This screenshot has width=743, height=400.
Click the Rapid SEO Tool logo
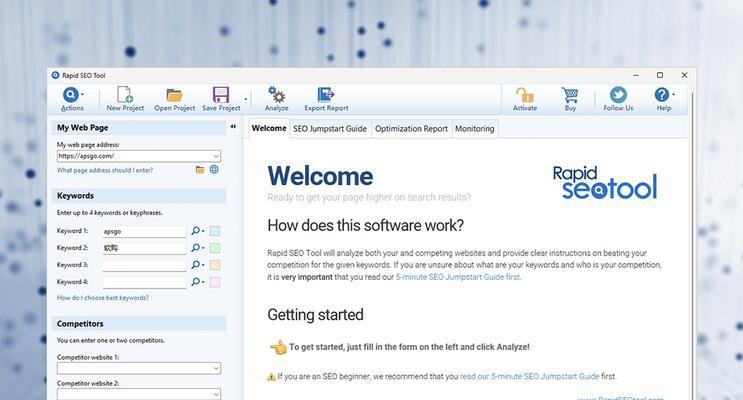[605, 182]
